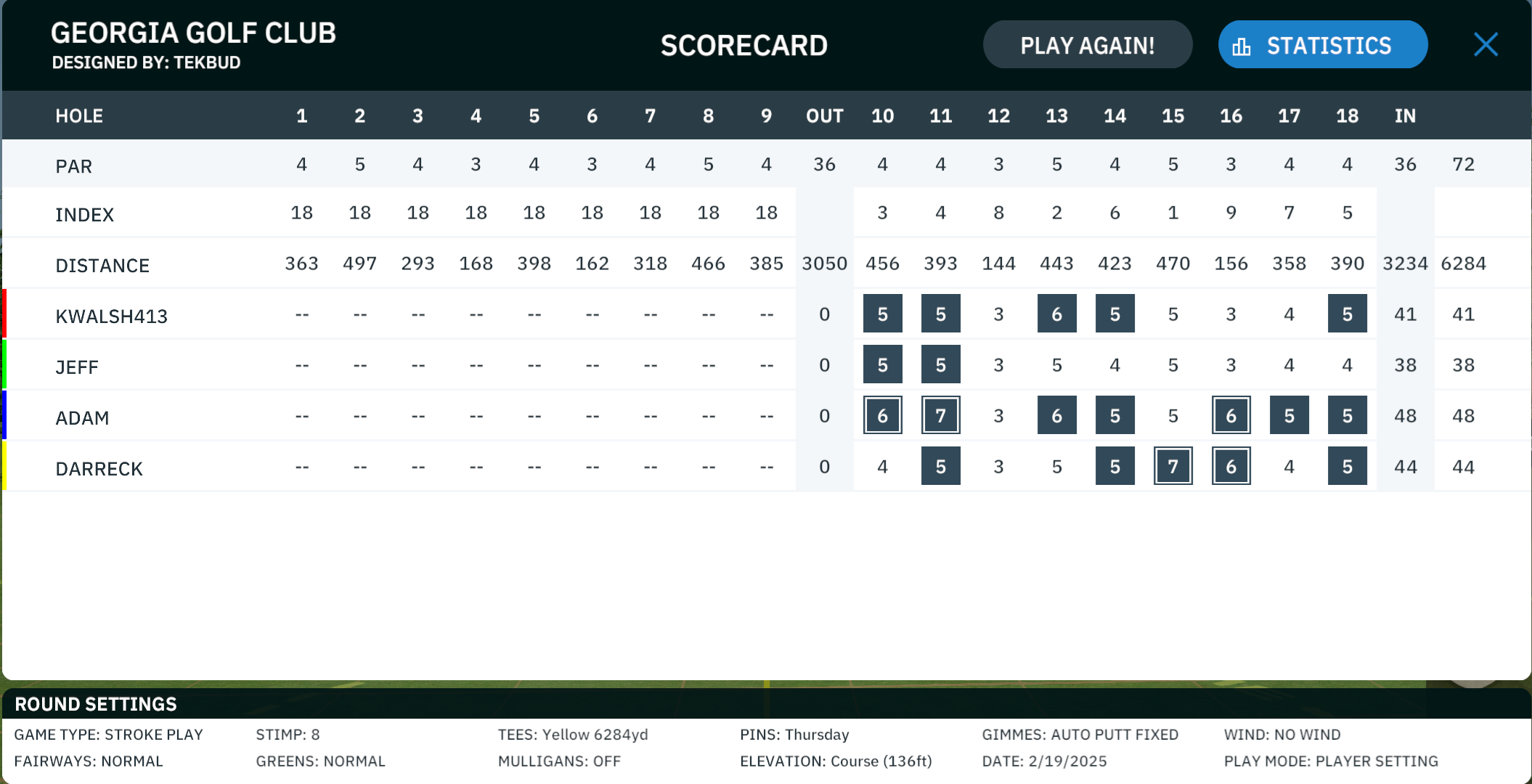Click Darreck's boxed 6 on hole 16

(x=1231, y=466)
